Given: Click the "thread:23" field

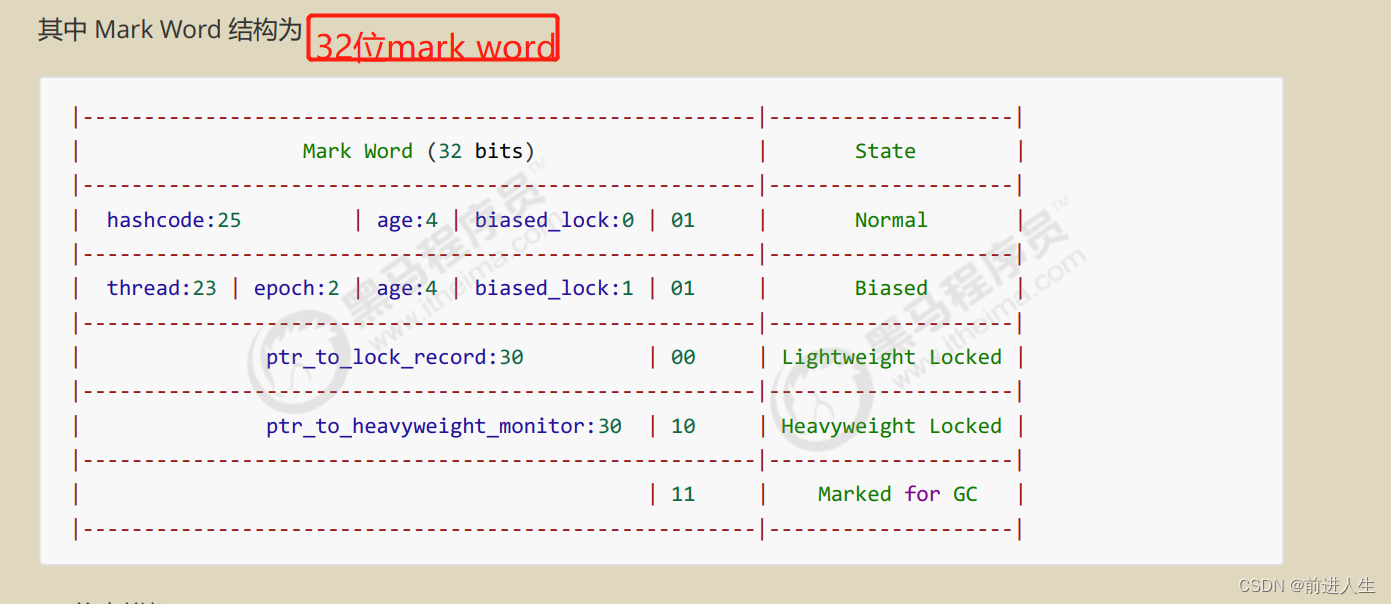Looking at the screenshot, I should (162, 289).
